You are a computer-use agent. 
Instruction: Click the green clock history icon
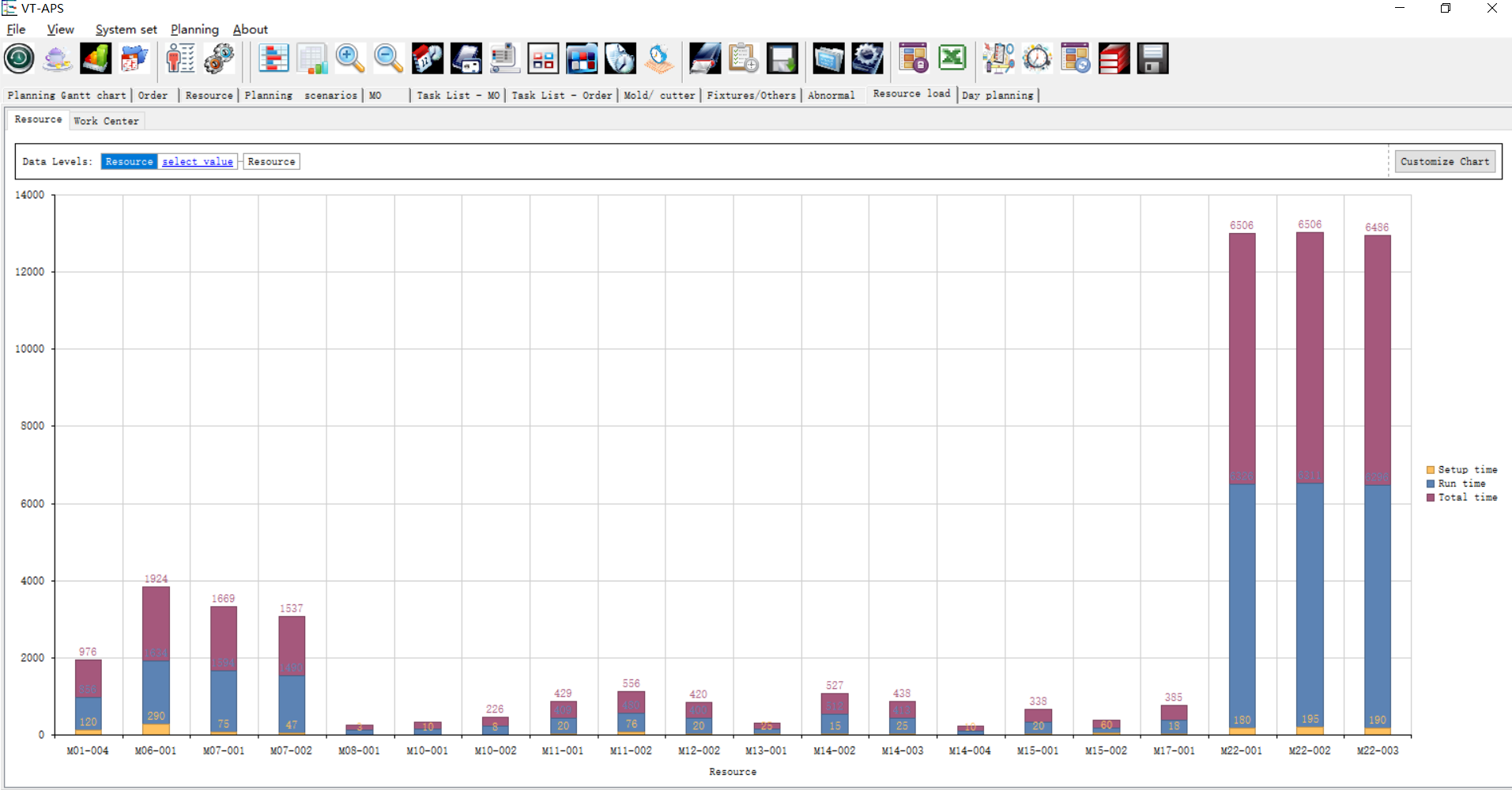19,58
